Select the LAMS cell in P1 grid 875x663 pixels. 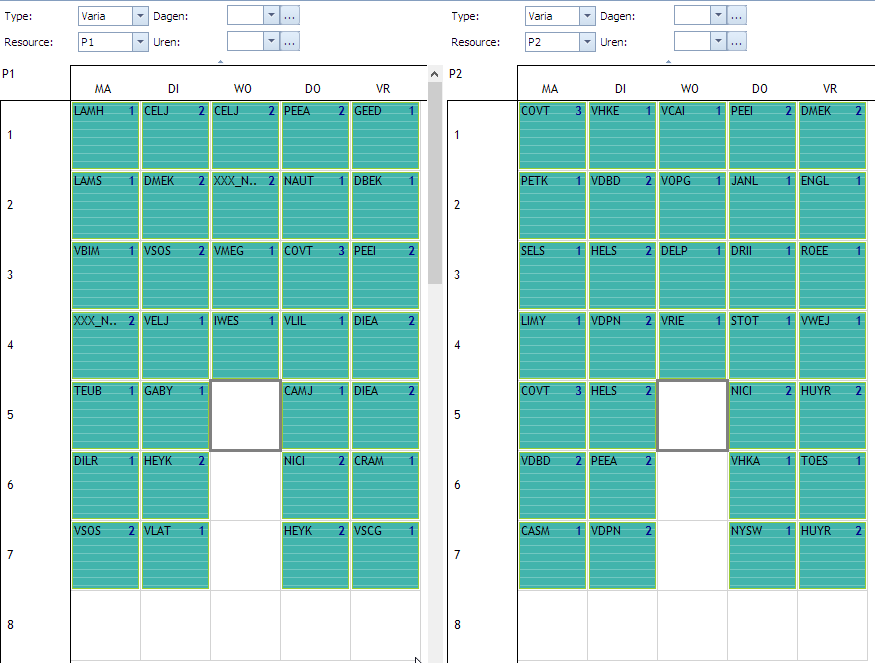[x=105, y=205]
